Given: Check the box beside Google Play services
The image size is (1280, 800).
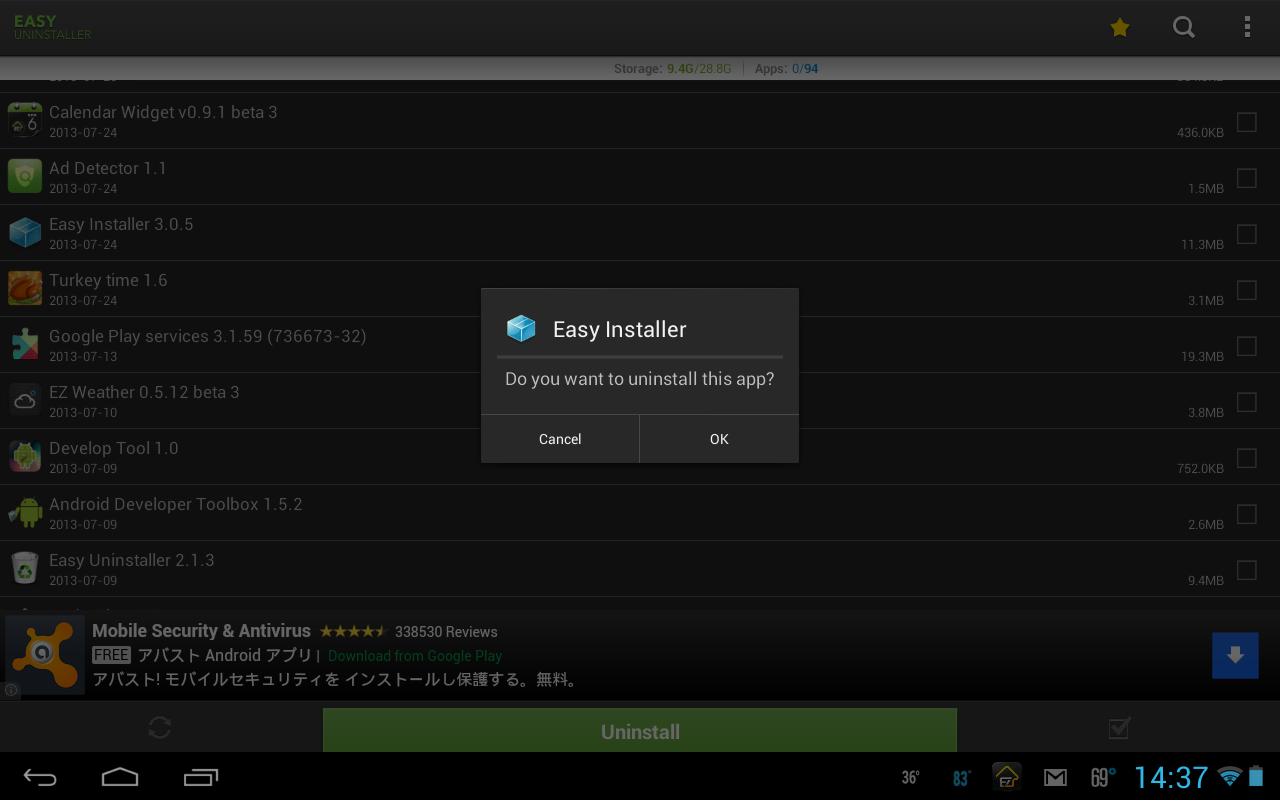Looking at the screenshot, I should pos(1247,346).
